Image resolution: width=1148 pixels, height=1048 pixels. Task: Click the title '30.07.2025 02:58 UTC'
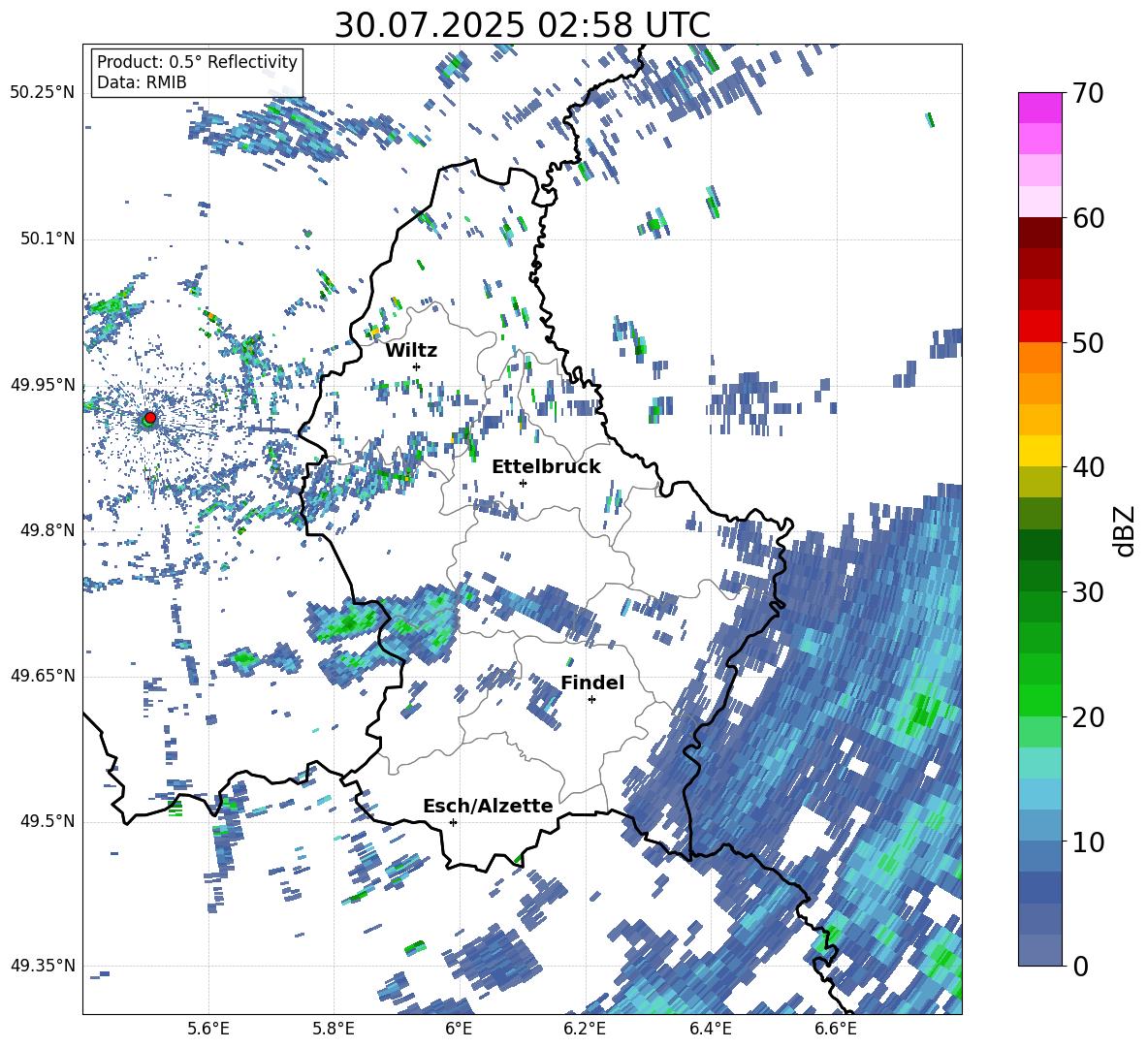coord(522,25)
